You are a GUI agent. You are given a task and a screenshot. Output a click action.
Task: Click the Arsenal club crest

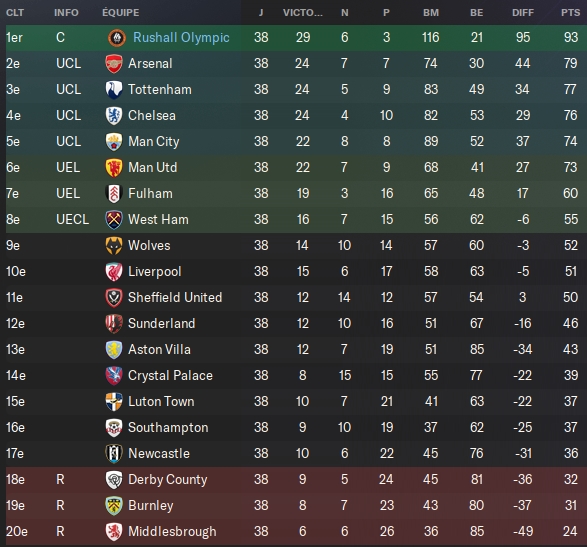[x=114, y=64]
